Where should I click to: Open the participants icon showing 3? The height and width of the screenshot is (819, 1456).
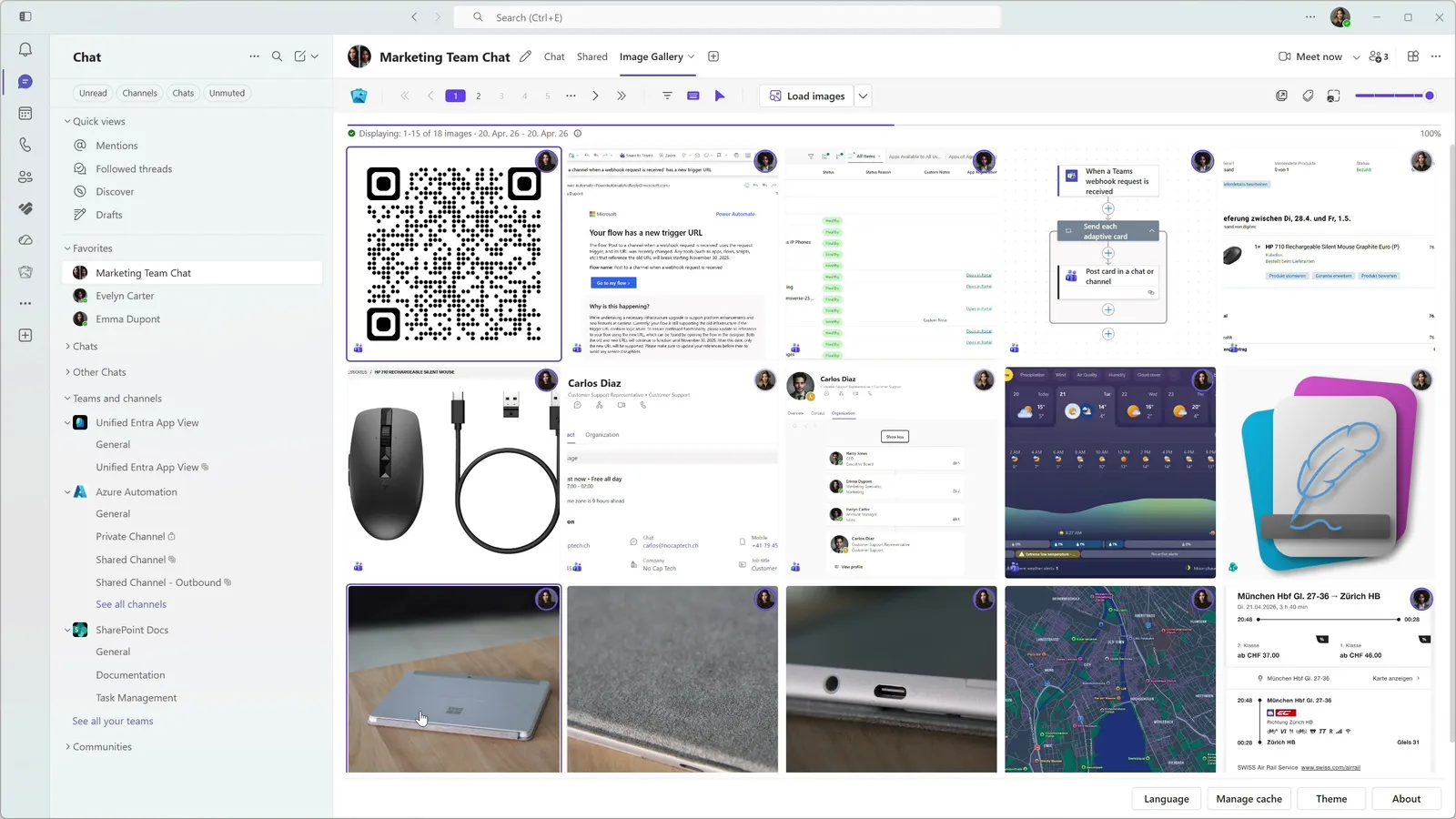pyautogui.click(x=1379, y=56)
